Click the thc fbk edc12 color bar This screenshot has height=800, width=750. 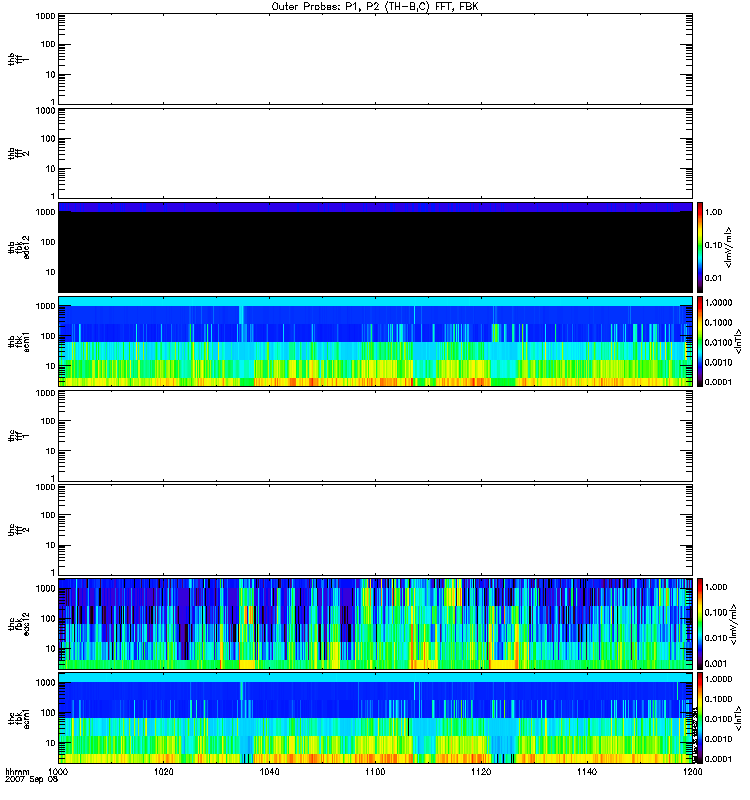click(x=700, y=624)
